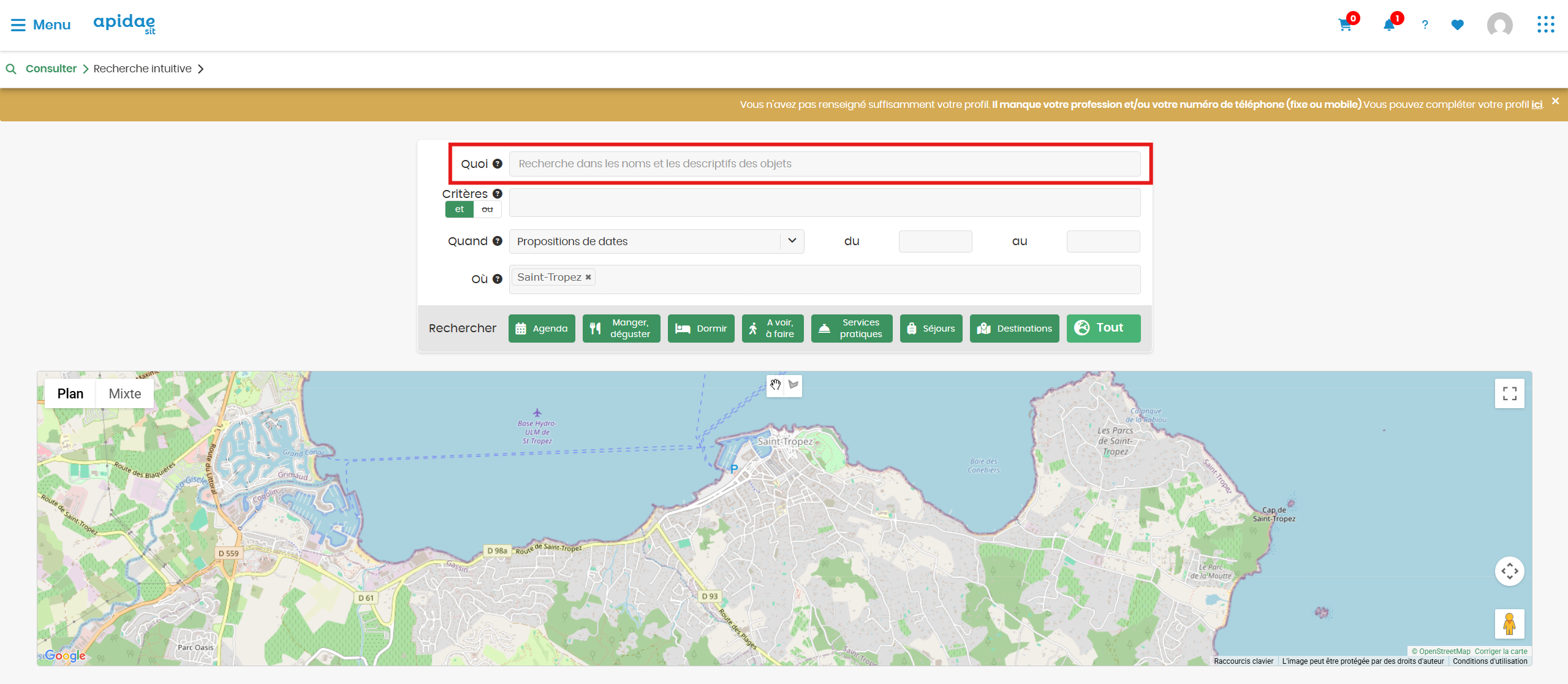Select the 'et' criteria operator

click(460, 209)
